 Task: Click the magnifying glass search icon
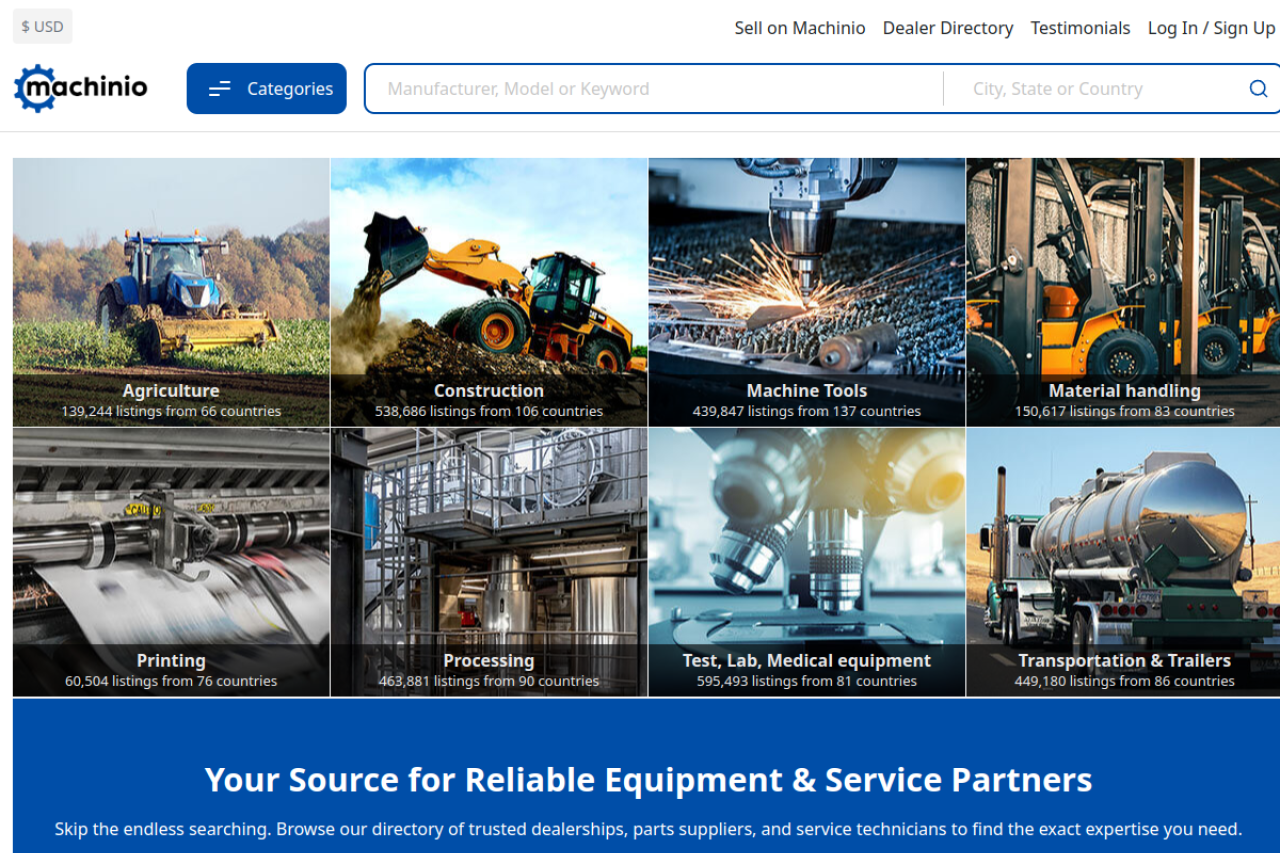1258,89
